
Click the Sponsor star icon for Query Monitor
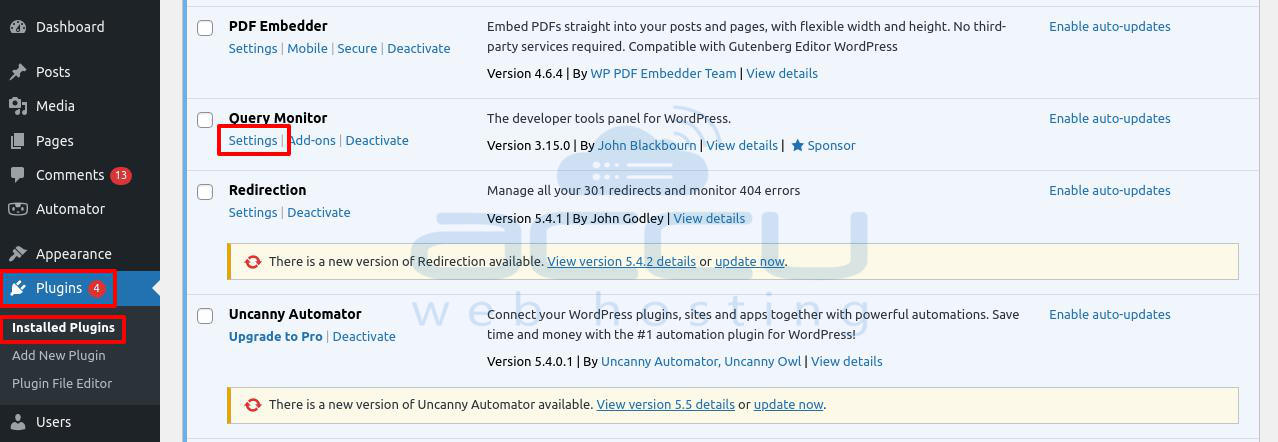tap(798, 145)
